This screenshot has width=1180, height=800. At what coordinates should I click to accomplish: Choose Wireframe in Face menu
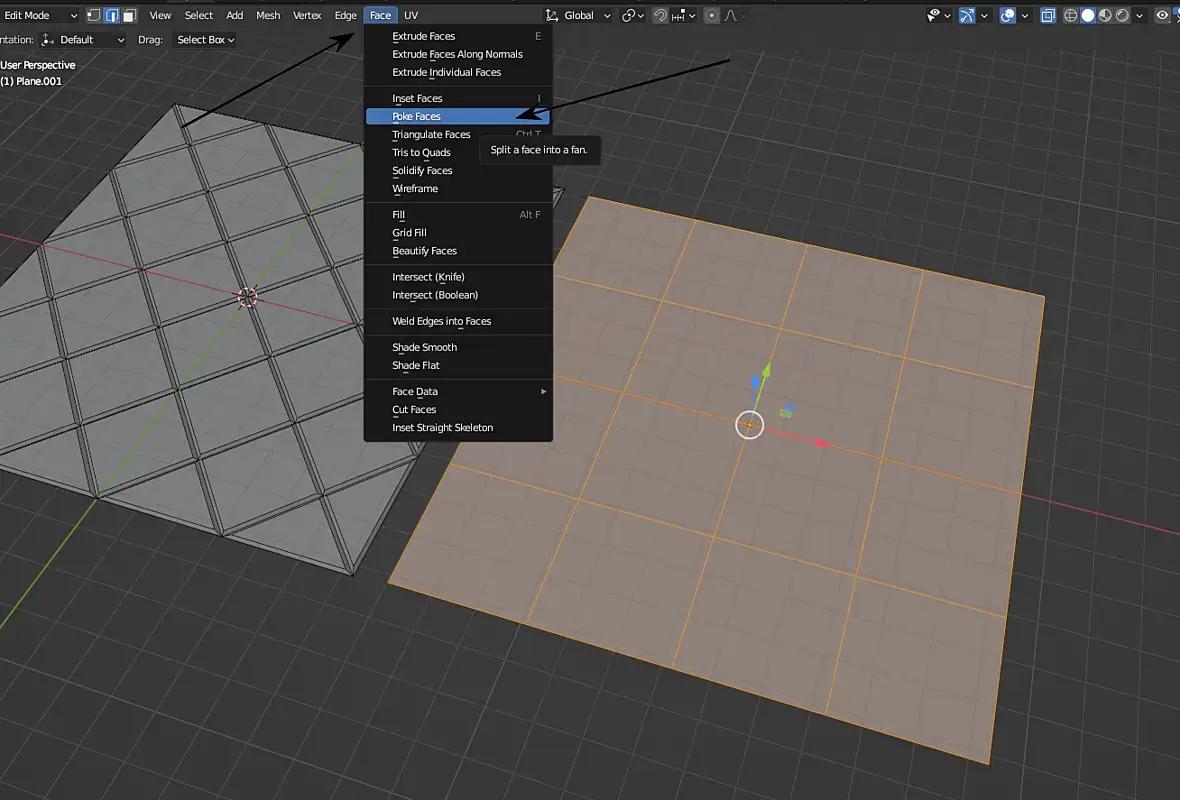[458, 189]
